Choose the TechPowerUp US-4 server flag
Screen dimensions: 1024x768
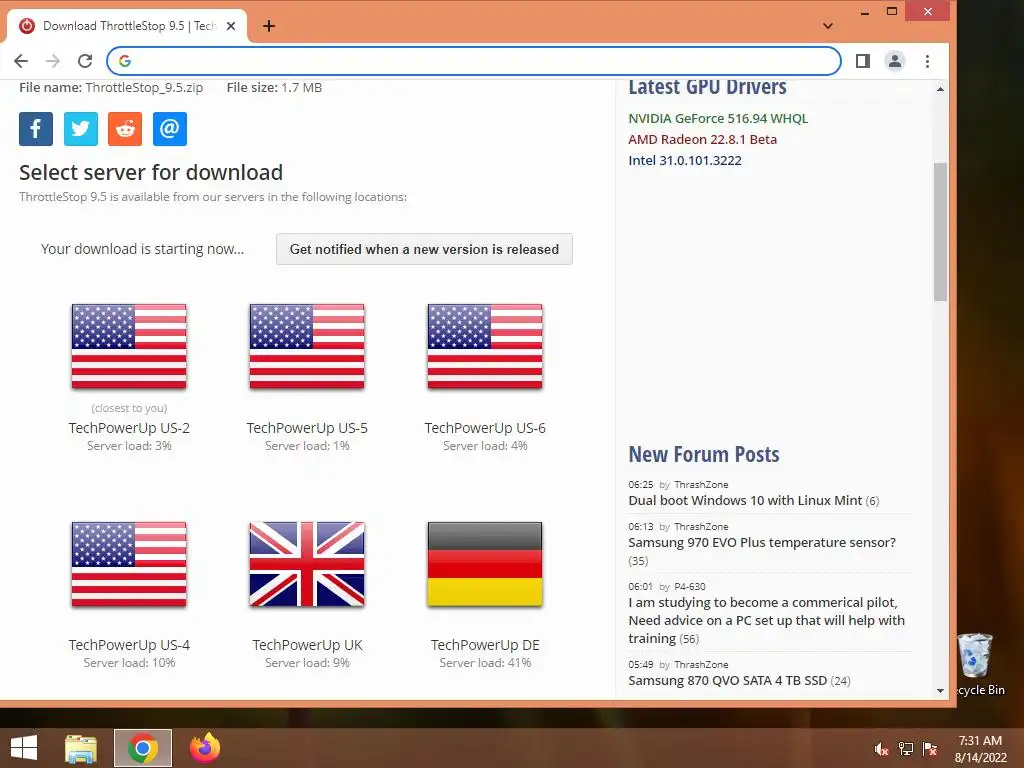click(x=129, y=564)
